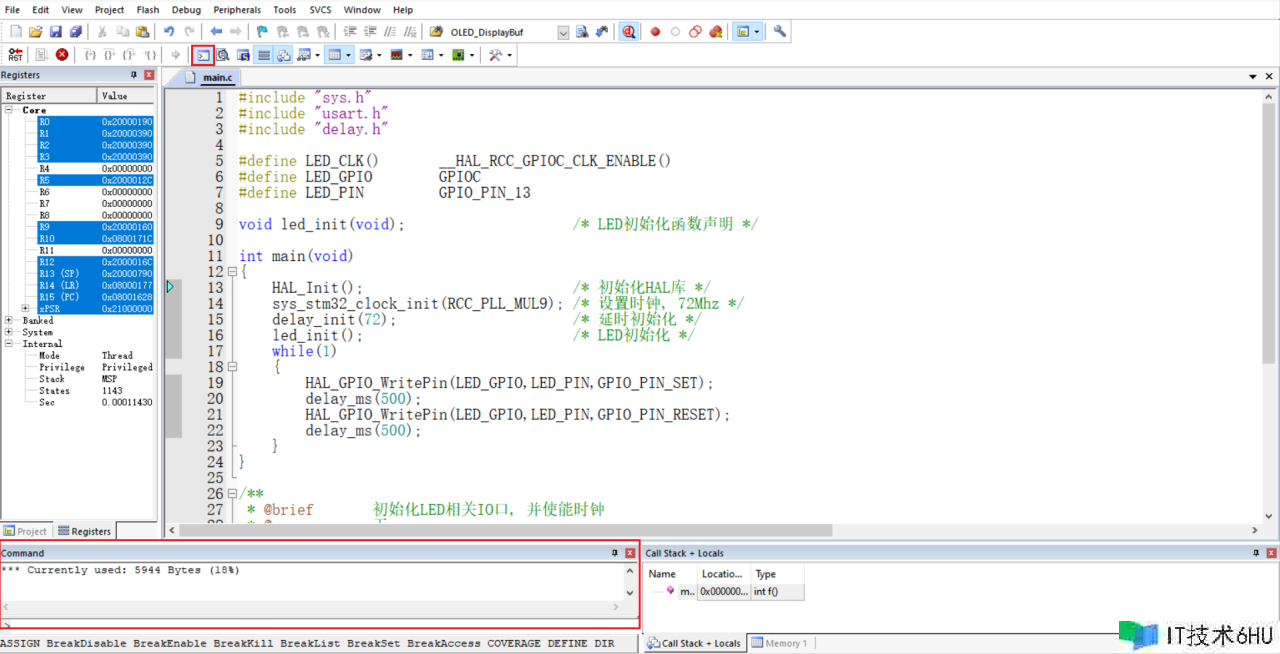
Task: Pin the Command panel with pushpin
Action: (615, 553)
